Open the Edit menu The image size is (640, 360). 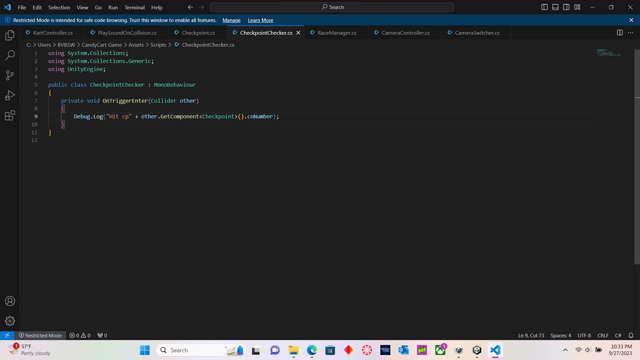37,7
